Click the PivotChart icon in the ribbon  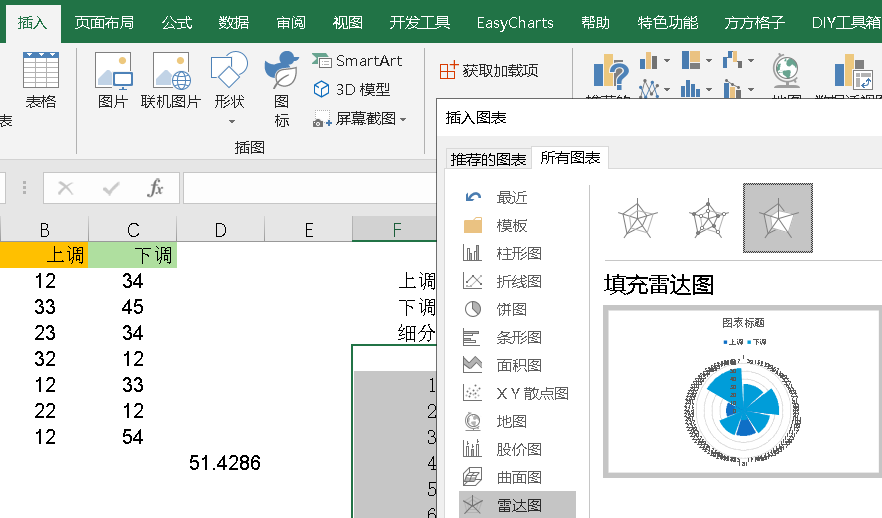pyautogui.click(x=853, y=72)
